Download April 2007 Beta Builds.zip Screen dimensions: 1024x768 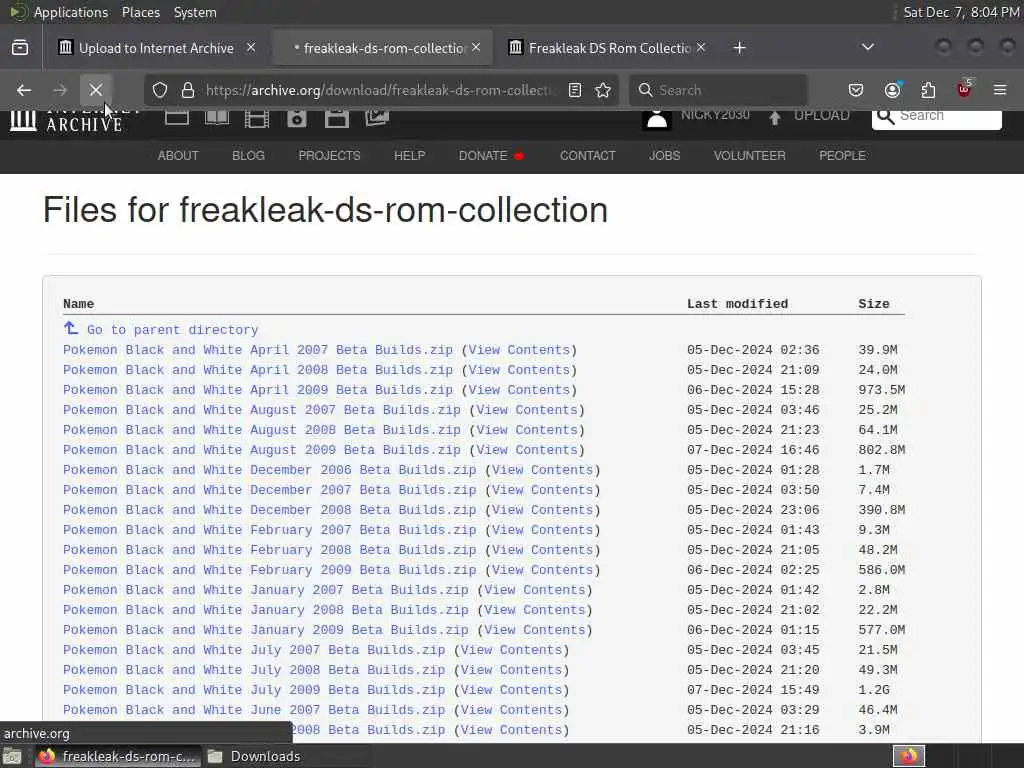[x=257, y=350]
